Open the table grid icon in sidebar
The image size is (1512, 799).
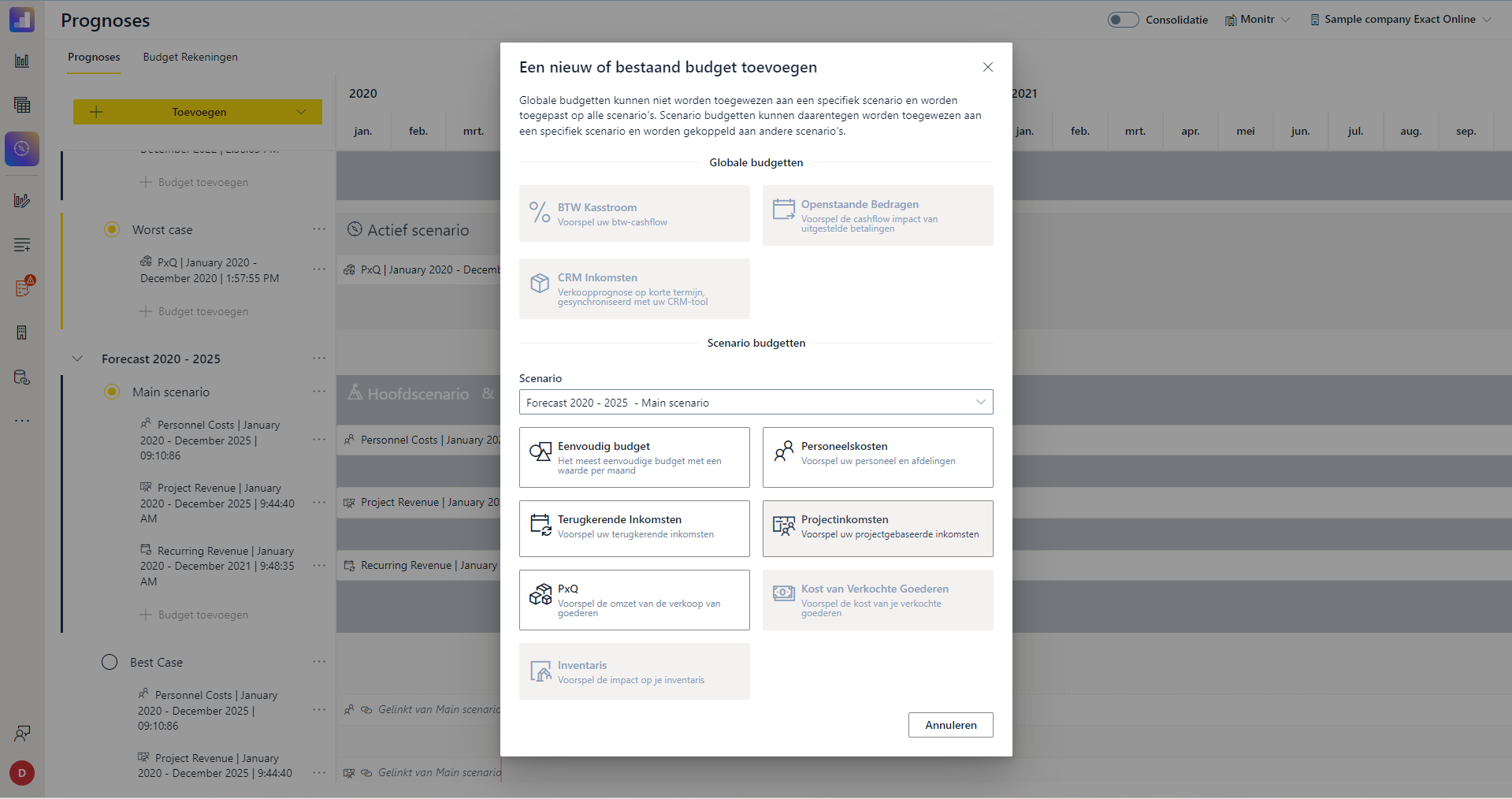[x=22, y=105]
